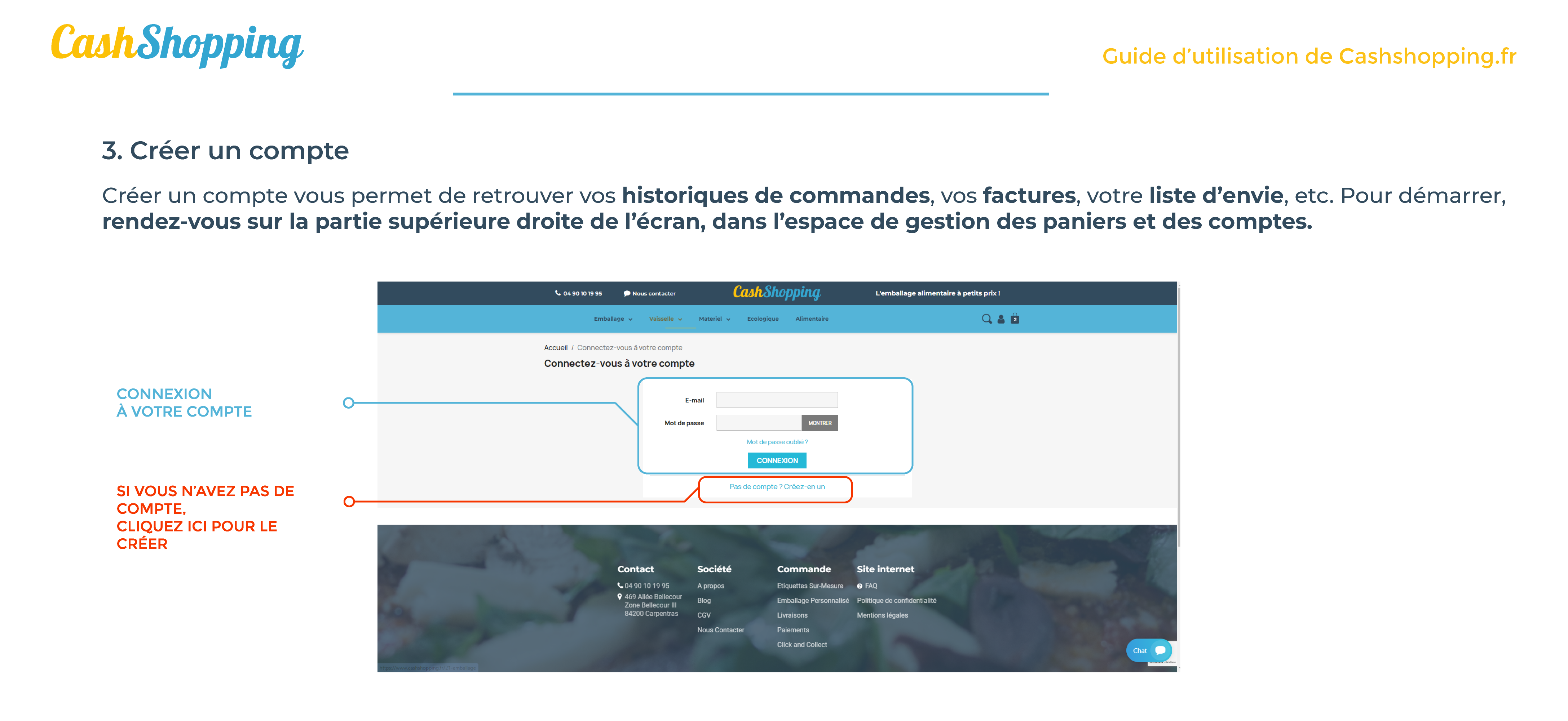Image resolution: width=1568 pixels, height=721 pixels.
Task: Open the Alimentaire menu item
Action: [x=811, y=319]
